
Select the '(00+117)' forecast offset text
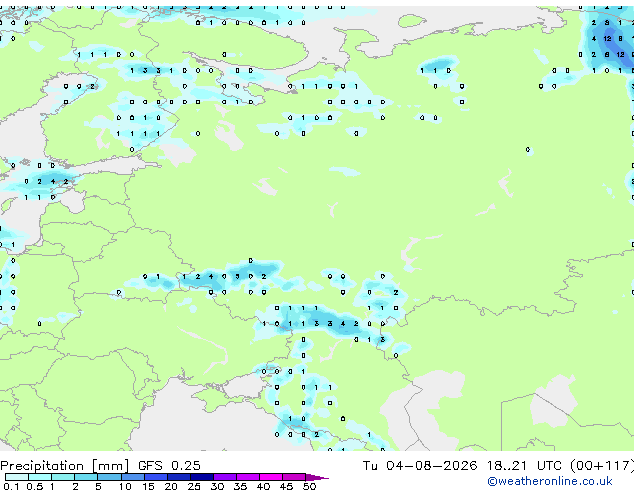point(602,466)
